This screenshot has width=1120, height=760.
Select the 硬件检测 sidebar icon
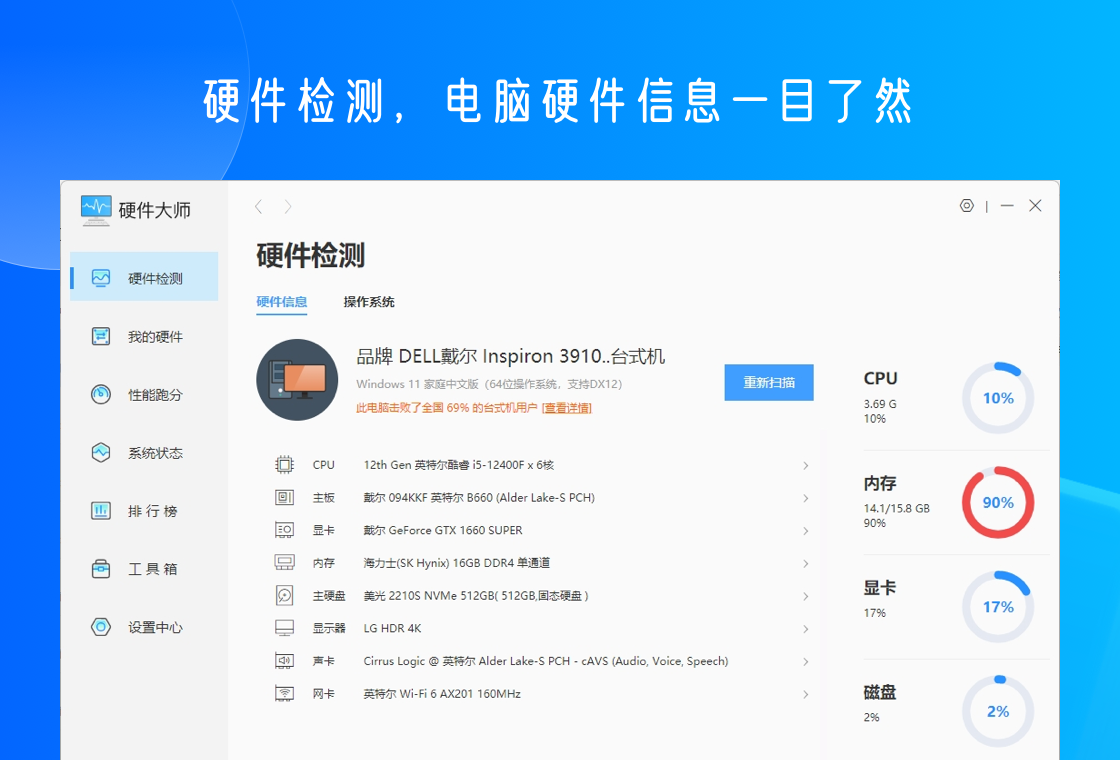(x=101, y=278)
